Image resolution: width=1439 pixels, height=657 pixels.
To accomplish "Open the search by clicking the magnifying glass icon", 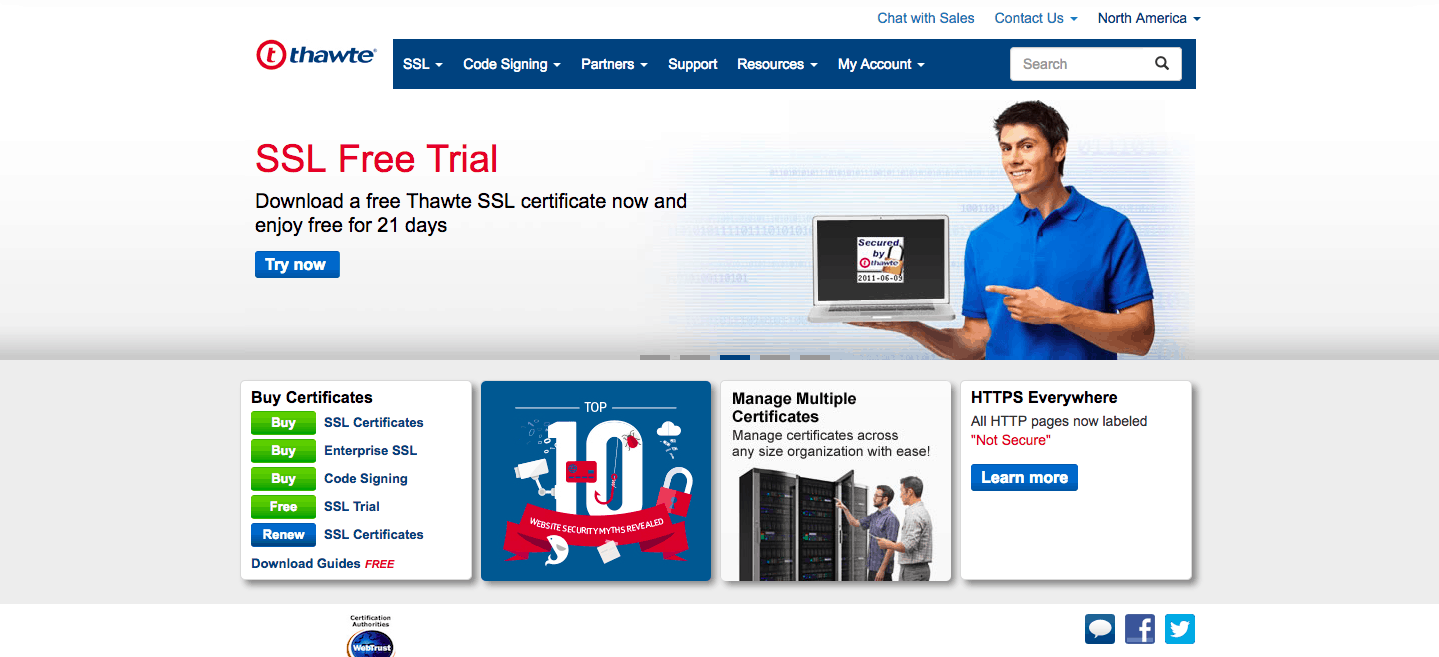I will pyautogui.click(x=1161, y=63).
